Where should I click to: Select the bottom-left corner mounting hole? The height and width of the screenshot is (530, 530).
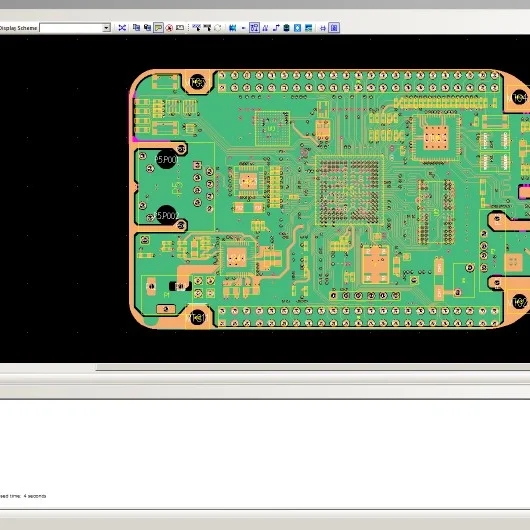198,318
